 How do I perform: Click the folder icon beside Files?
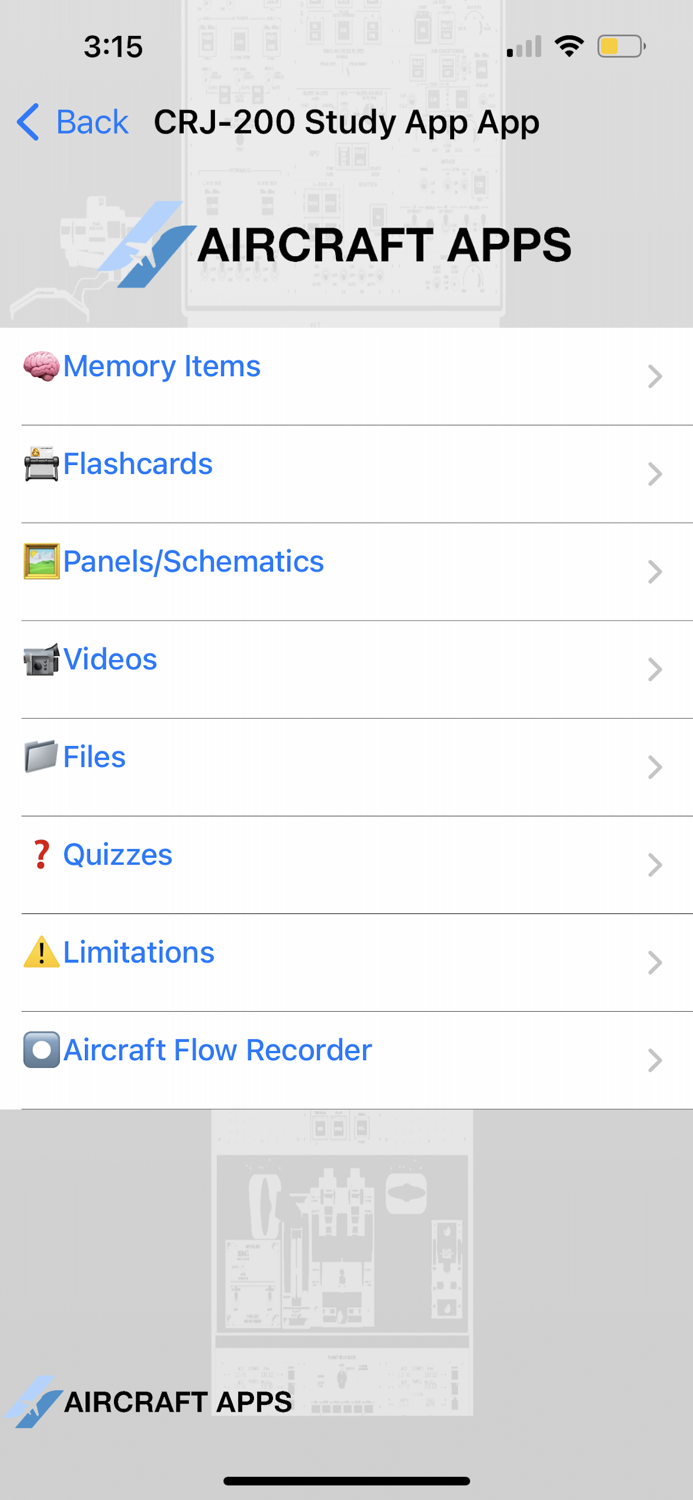click(40, 757)
